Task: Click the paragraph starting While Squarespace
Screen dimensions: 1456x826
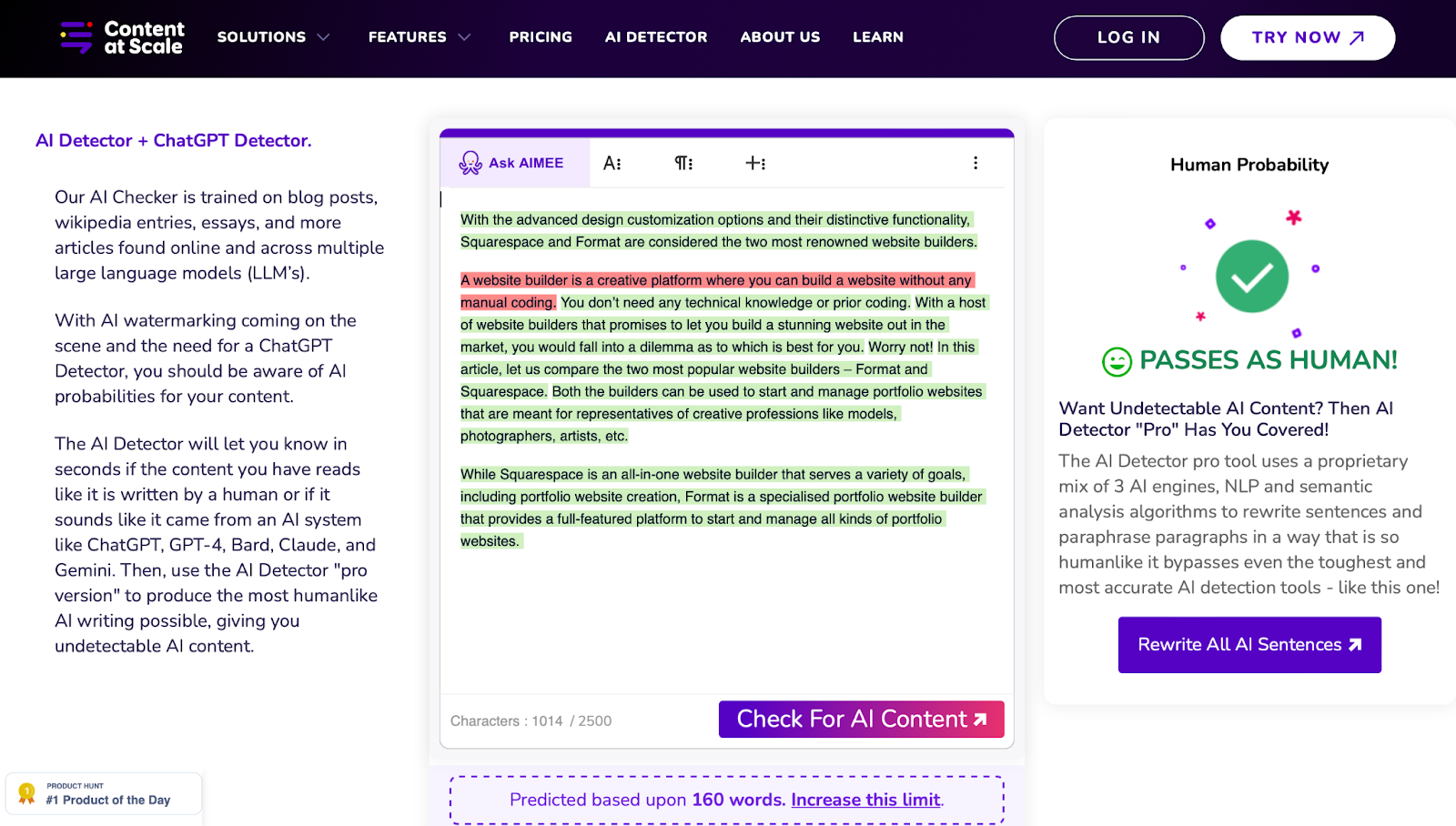Action: [x=721, y=508]
